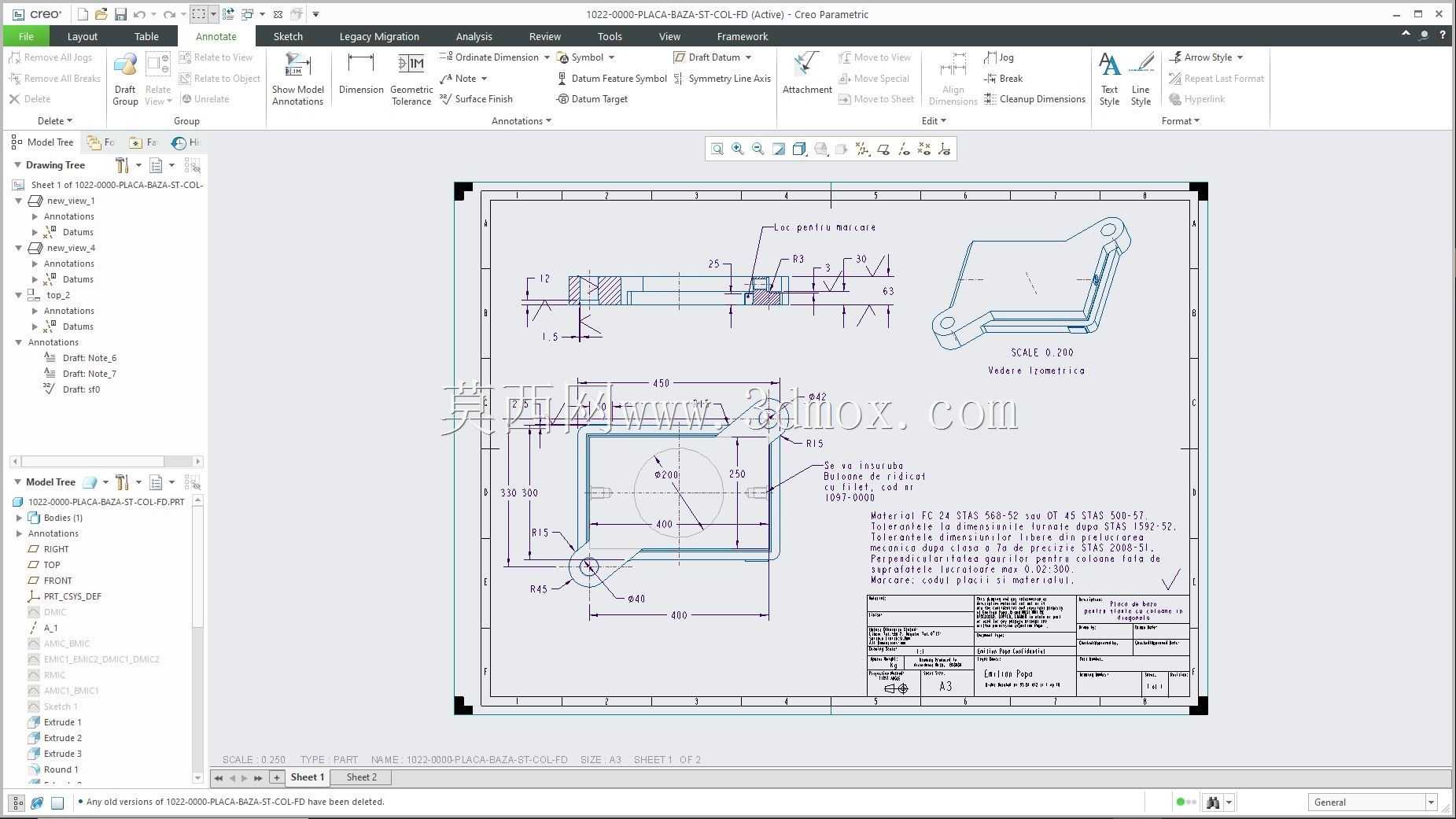Image resolution: width=1456 pixels, height=819 pixels.
Task: Click the Jog tool
Action: click(x=999, y=57)
